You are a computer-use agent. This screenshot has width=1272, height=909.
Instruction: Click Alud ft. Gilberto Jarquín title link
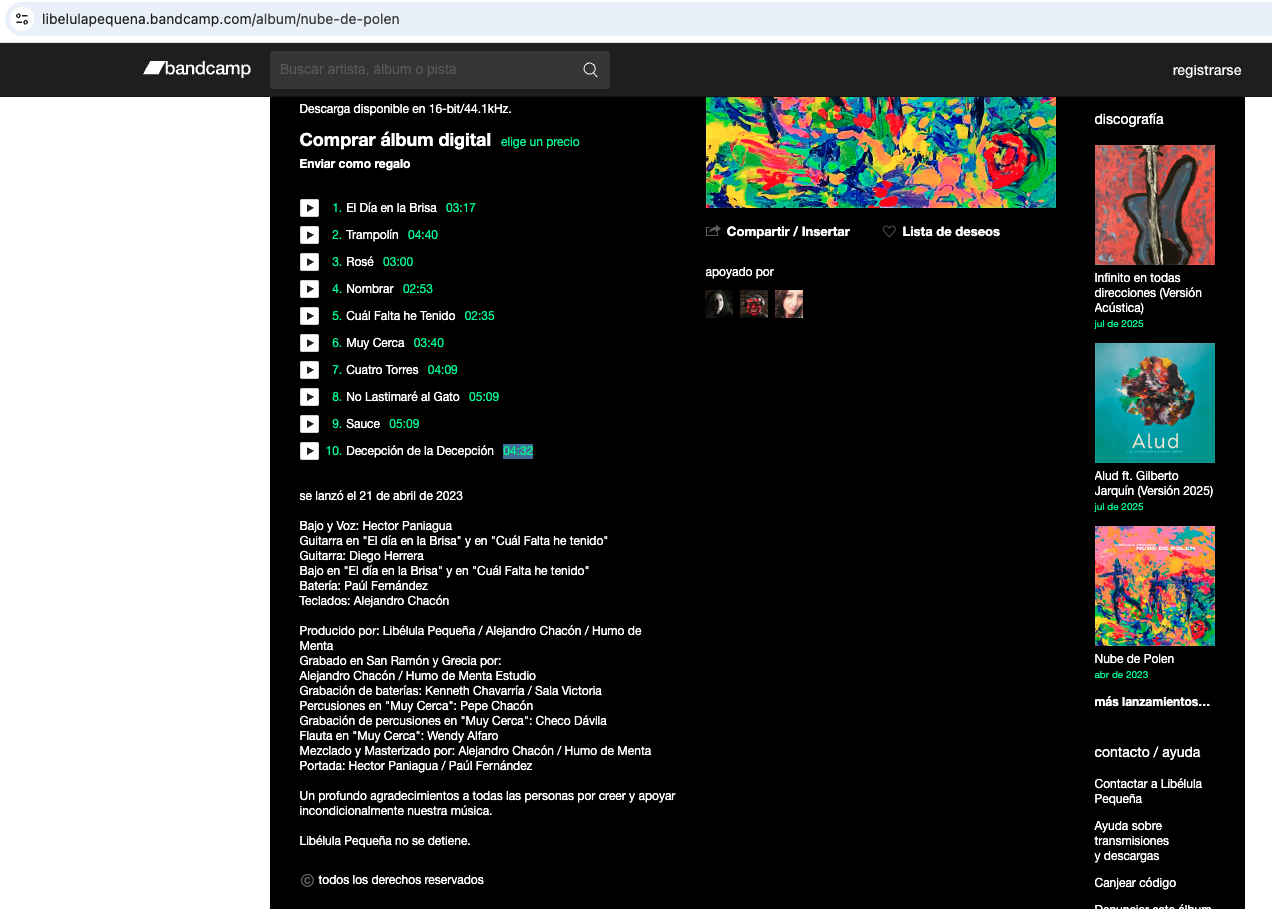coord(1154,483)
